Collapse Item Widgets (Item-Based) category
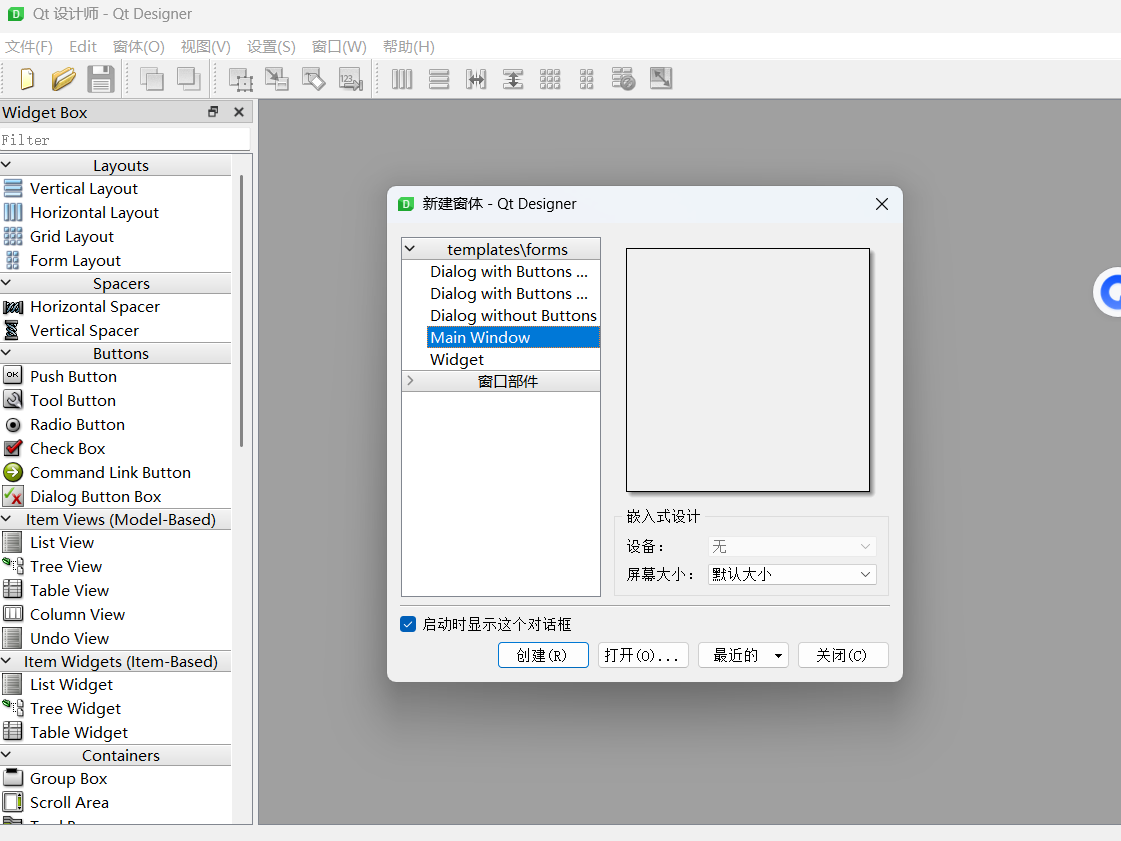1121x841 pixels. (x=6, y=662)
